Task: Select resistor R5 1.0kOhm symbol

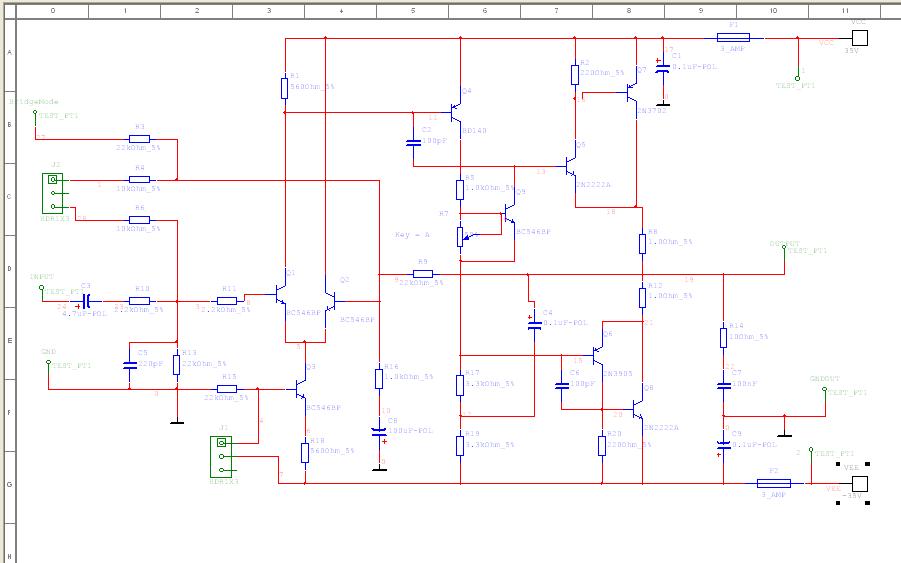Action: 460,190
